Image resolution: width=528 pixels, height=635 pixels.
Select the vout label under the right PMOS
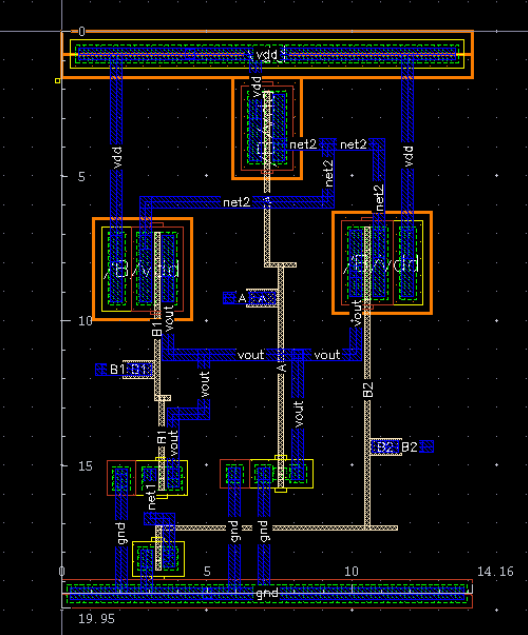[356, 313]
